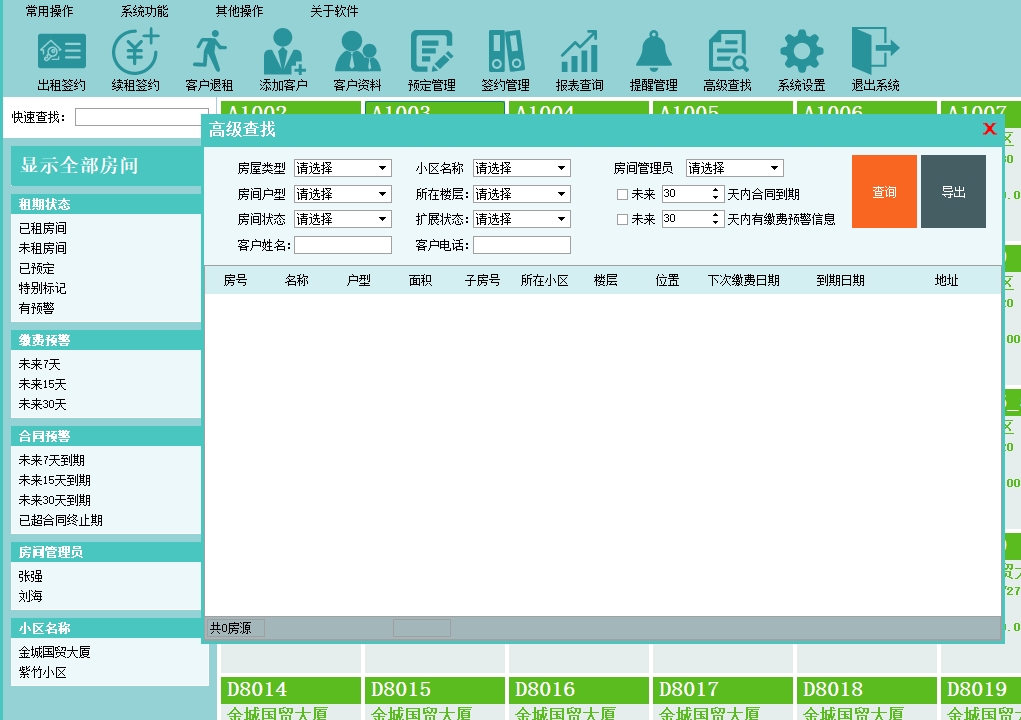This screenshot has width=1021, height=720.
Task: Enable the 天内合同到期 checkbox
Action: (x=622, y=194)
